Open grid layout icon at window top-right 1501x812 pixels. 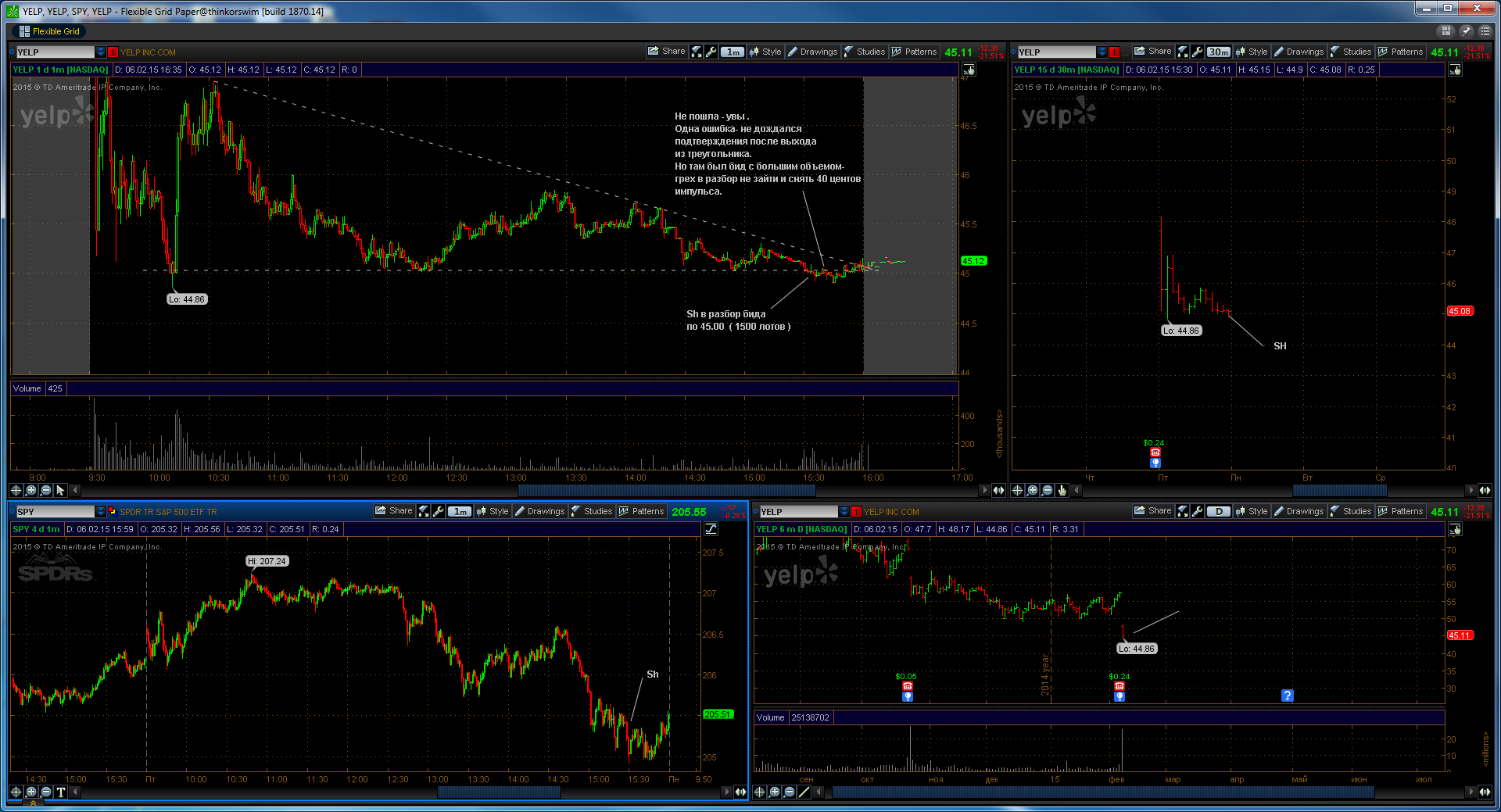click(1446, 31)
